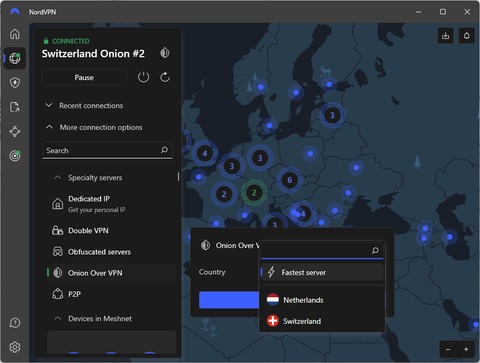Select Fastest server option
Image resolution: width=480 pixels, height=363 pixels.
[322, 272]
